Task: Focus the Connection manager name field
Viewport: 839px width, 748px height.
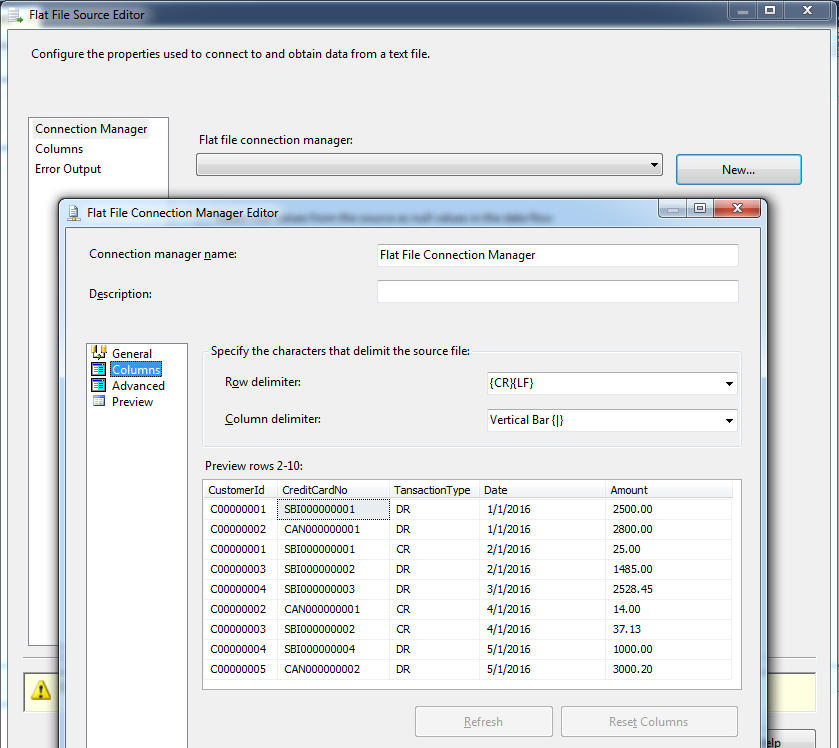Action: pos(556,254)
